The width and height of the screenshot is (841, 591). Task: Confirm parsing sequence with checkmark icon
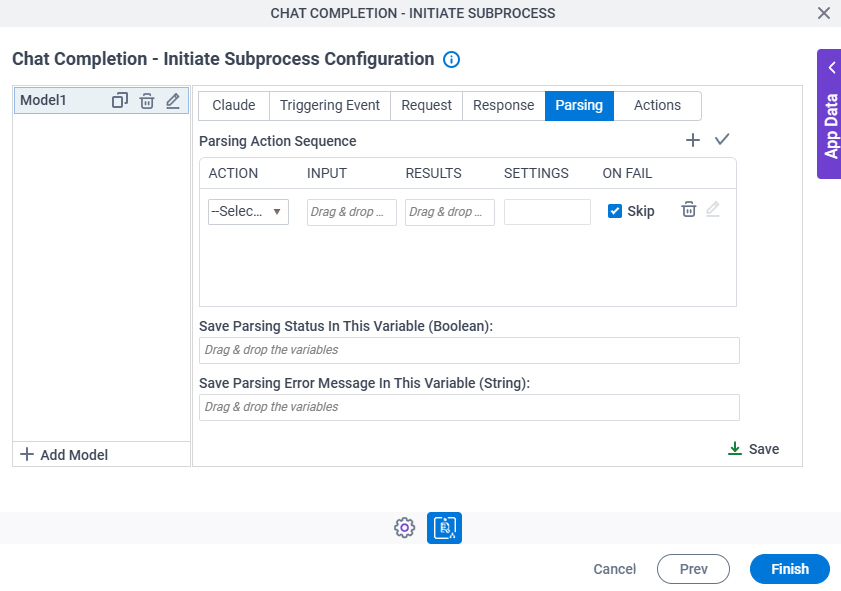(x=722, y=139)
